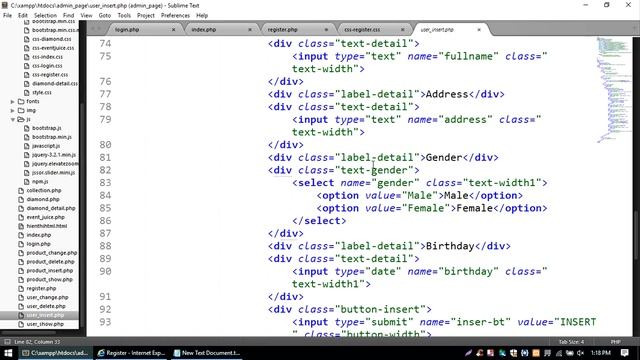Open hienthihtml.html in sidebar
Image resolution: width=640 pixels, height=360 pixels.
(47, 226)
